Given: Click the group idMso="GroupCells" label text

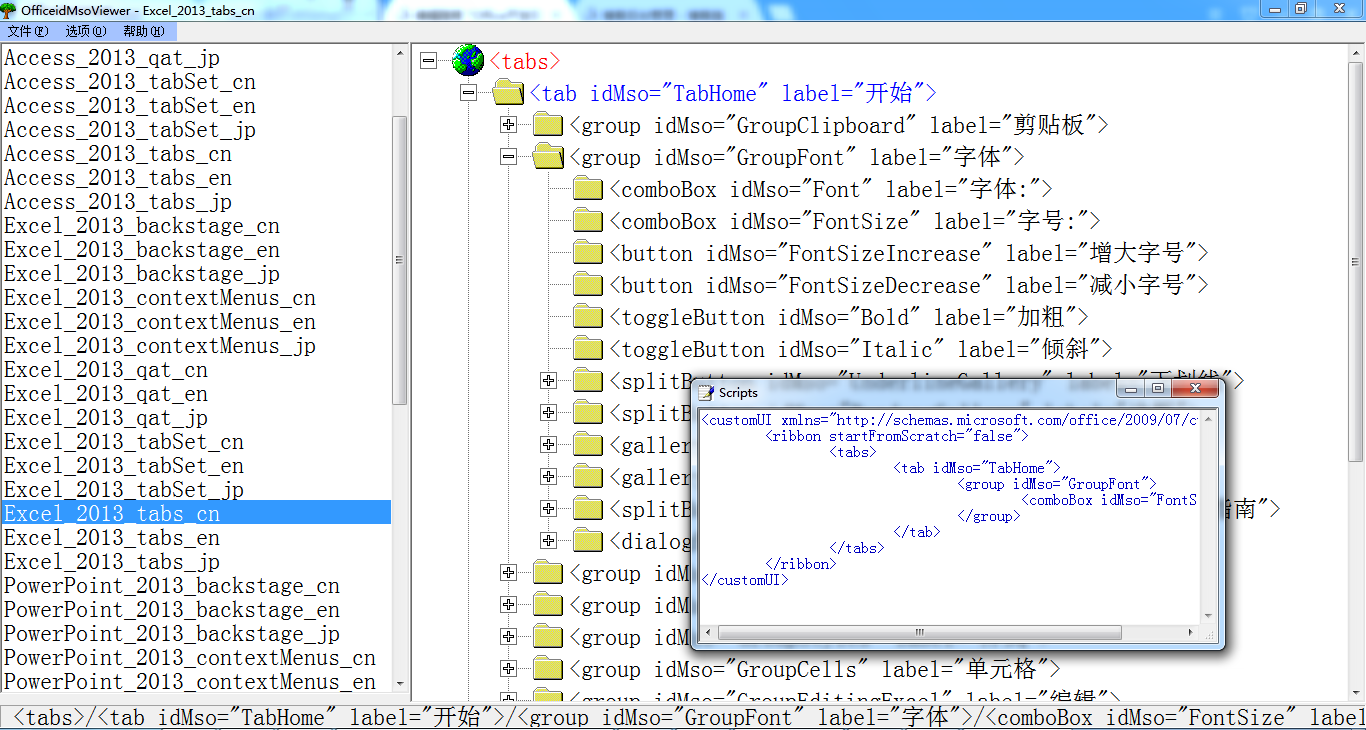Looking at the screenshot, I should pyautogui.click(x=815, y=669).
